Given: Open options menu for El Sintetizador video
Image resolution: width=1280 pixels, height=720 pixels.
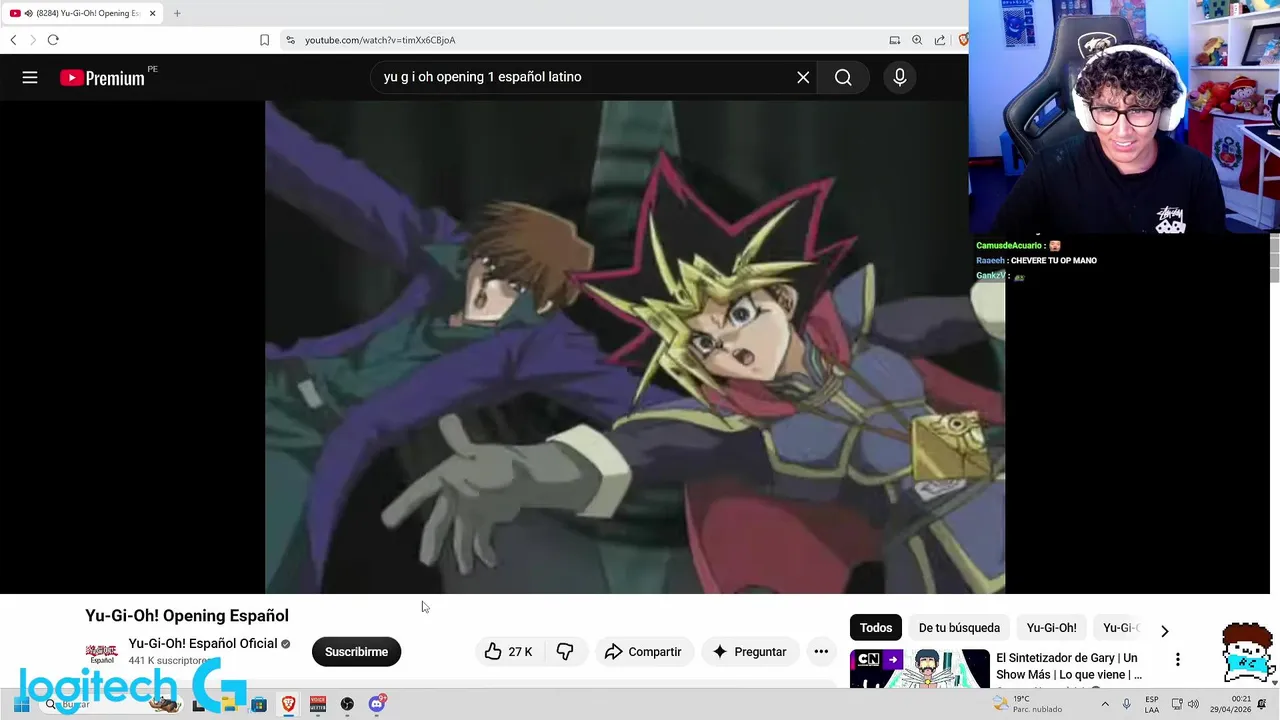Looking at the screenshot, I should point(1178,660).
